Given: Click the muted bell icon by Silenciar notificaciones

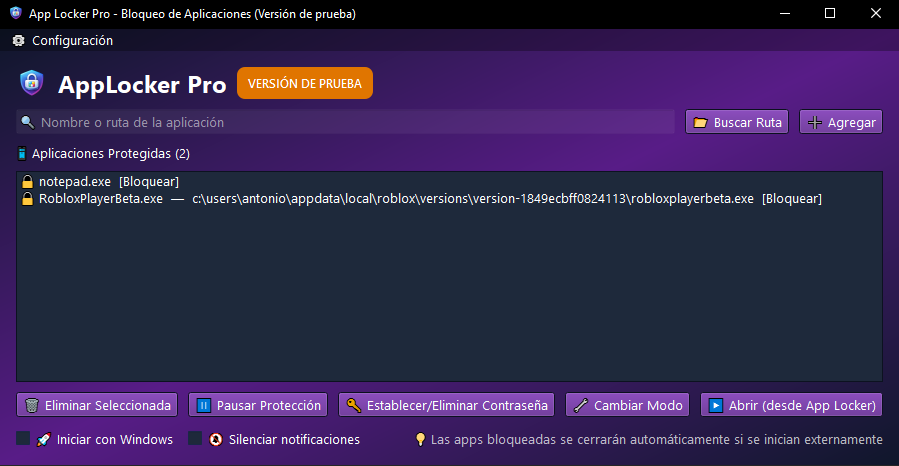Looking at the screenshot, I should click(x=216, y=440).
